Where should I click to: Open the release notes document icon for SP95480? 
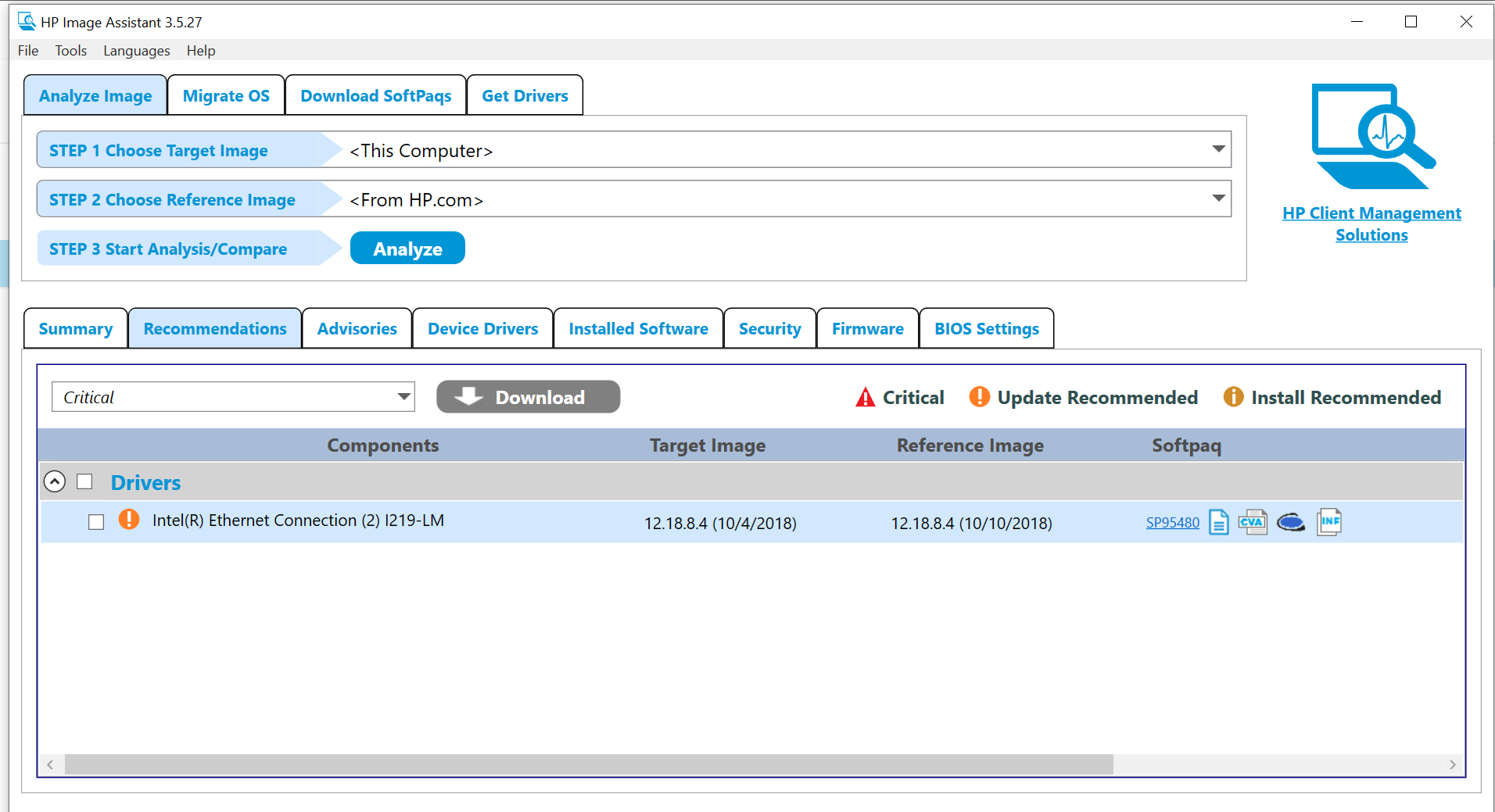click(x=1218, y=522)
